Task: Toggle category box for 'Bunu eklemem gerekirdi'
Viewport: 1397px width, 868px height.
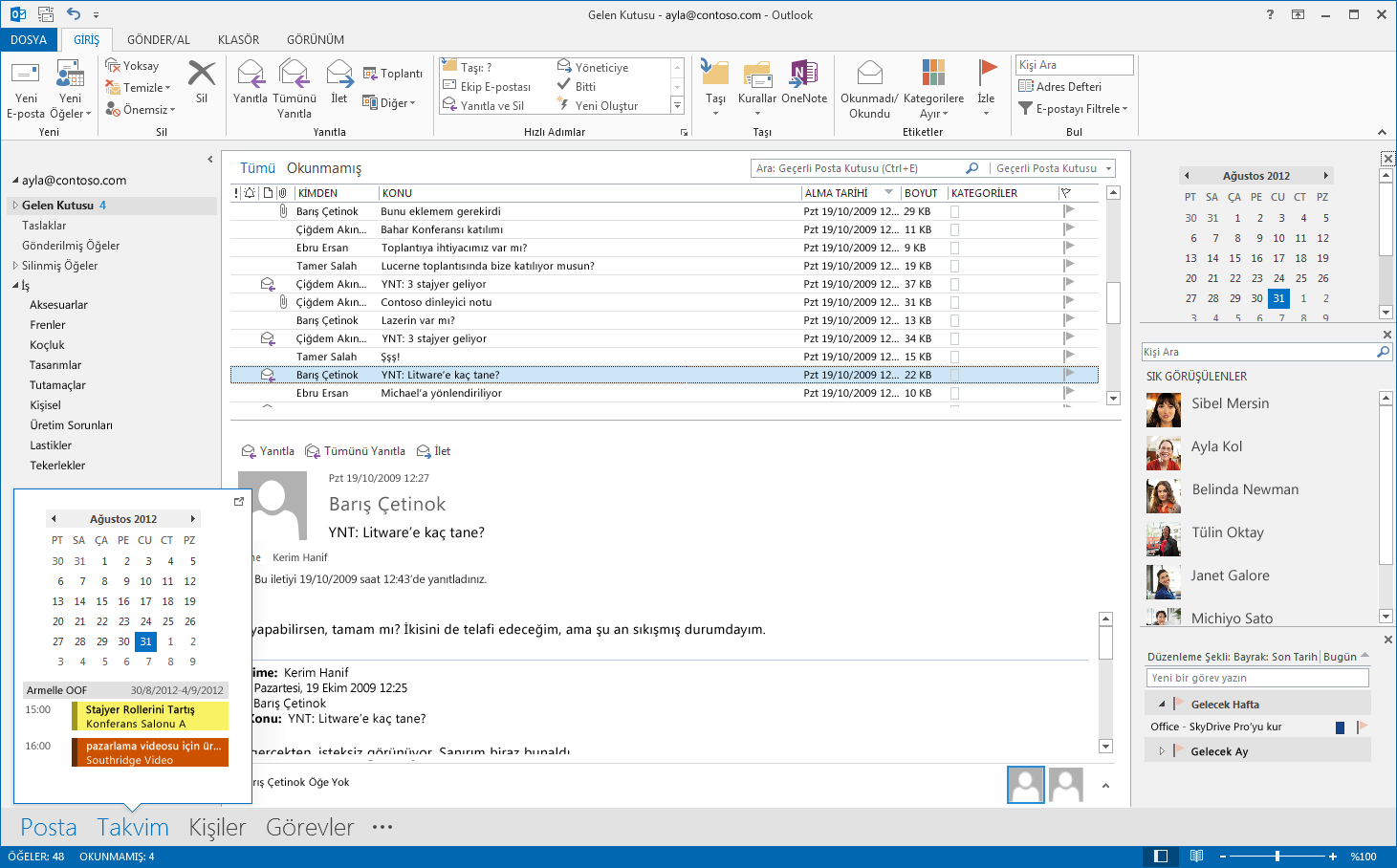Action: coord(954,211)
